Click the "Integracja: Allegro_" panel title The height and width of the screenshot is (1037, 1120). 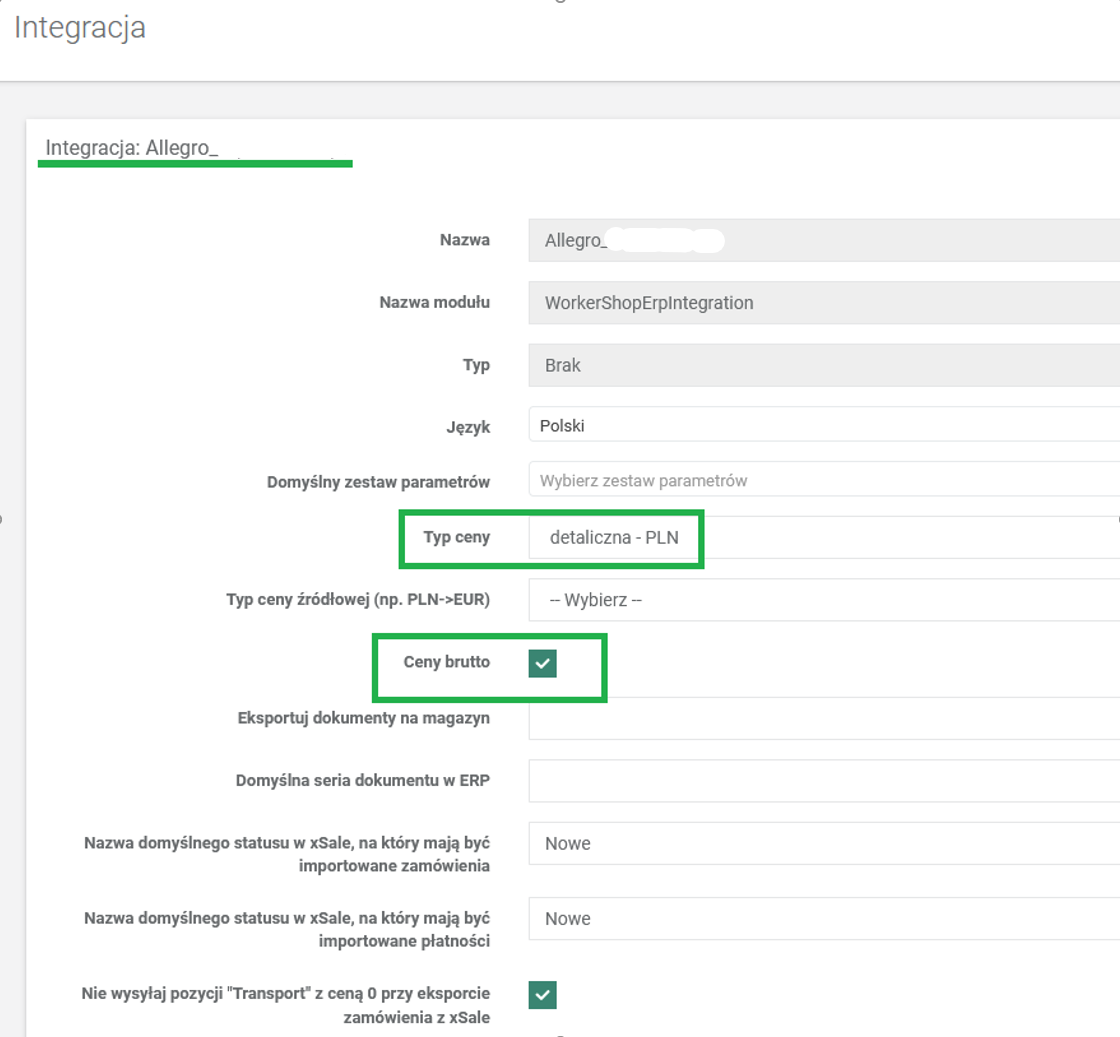point(131,148)
